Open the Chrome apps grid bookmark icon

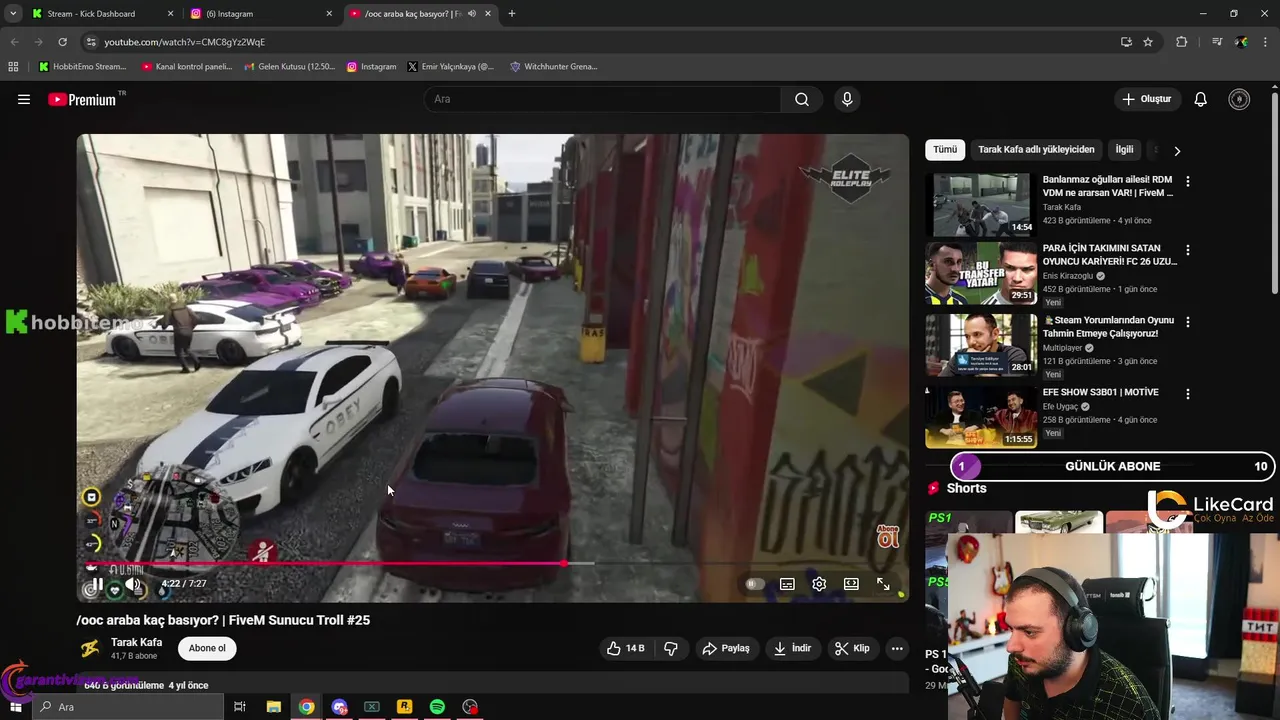pos(13,67)
